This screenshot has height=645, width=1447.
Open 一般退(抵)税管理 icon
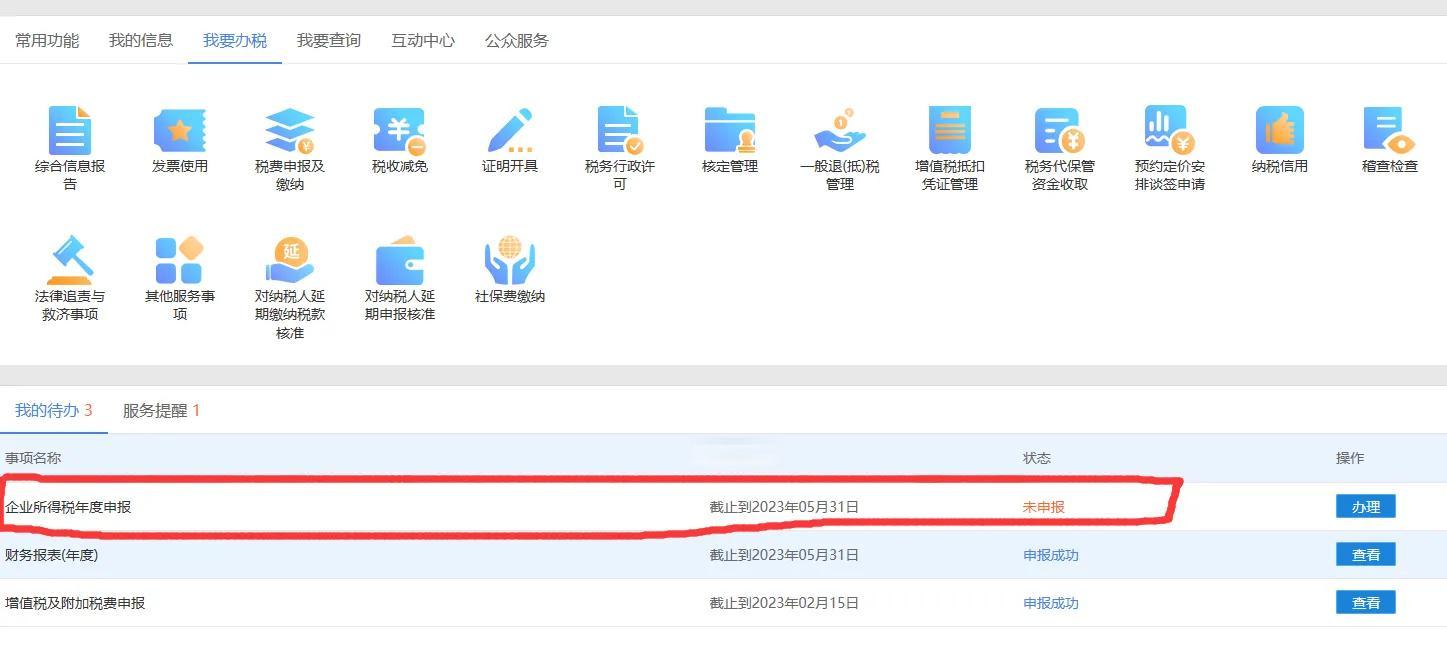pyautogui.click(x=840, y=131)
